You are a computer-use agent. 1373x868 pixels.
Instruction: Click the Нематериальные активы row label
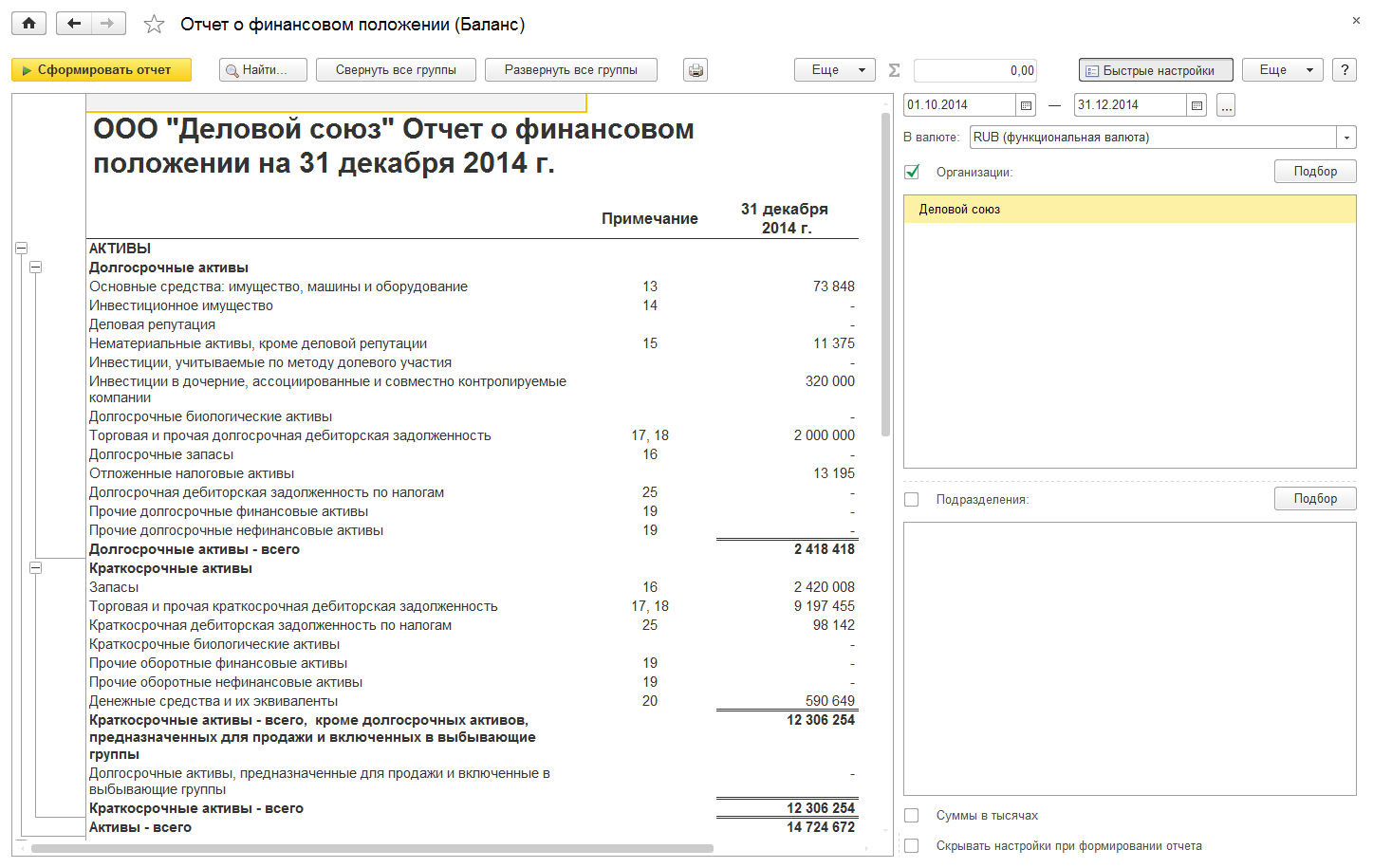click(258, 343)
